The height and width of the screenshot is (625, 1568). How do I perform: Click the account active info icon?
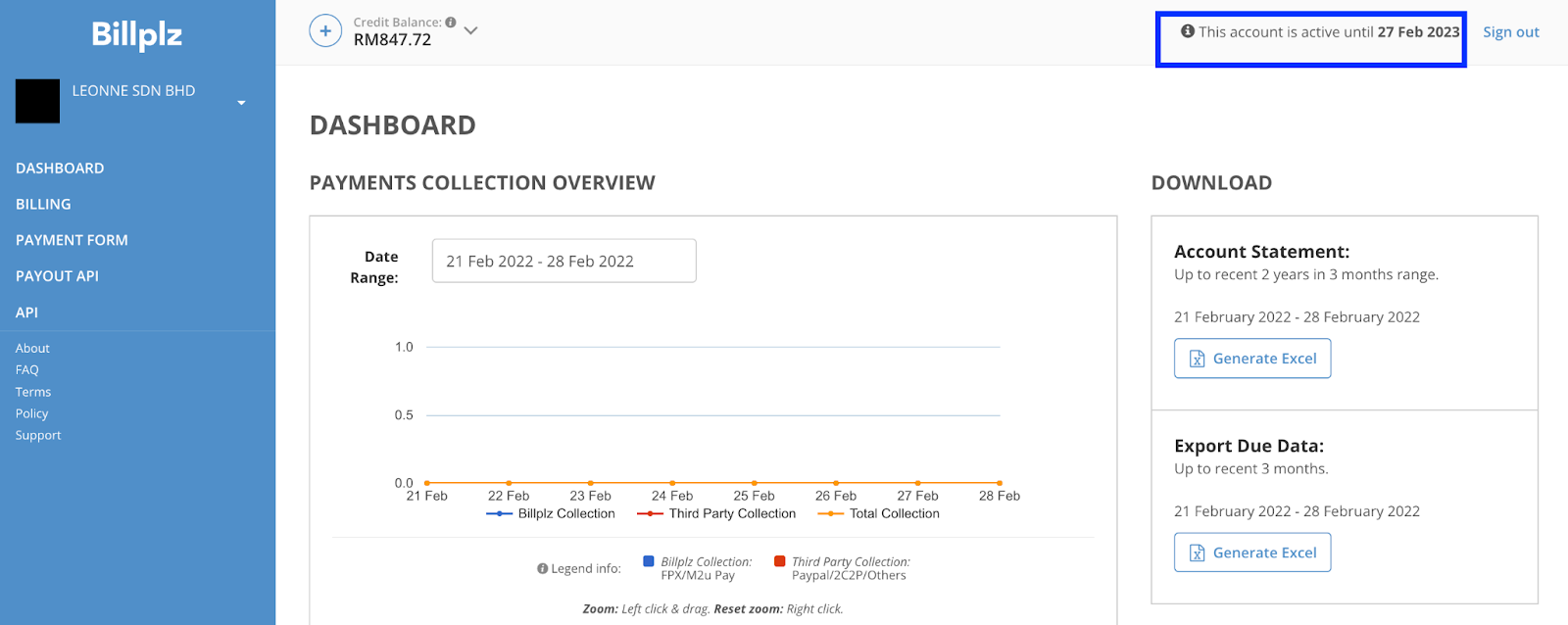pyautogui.click(x=1188, y=31)
